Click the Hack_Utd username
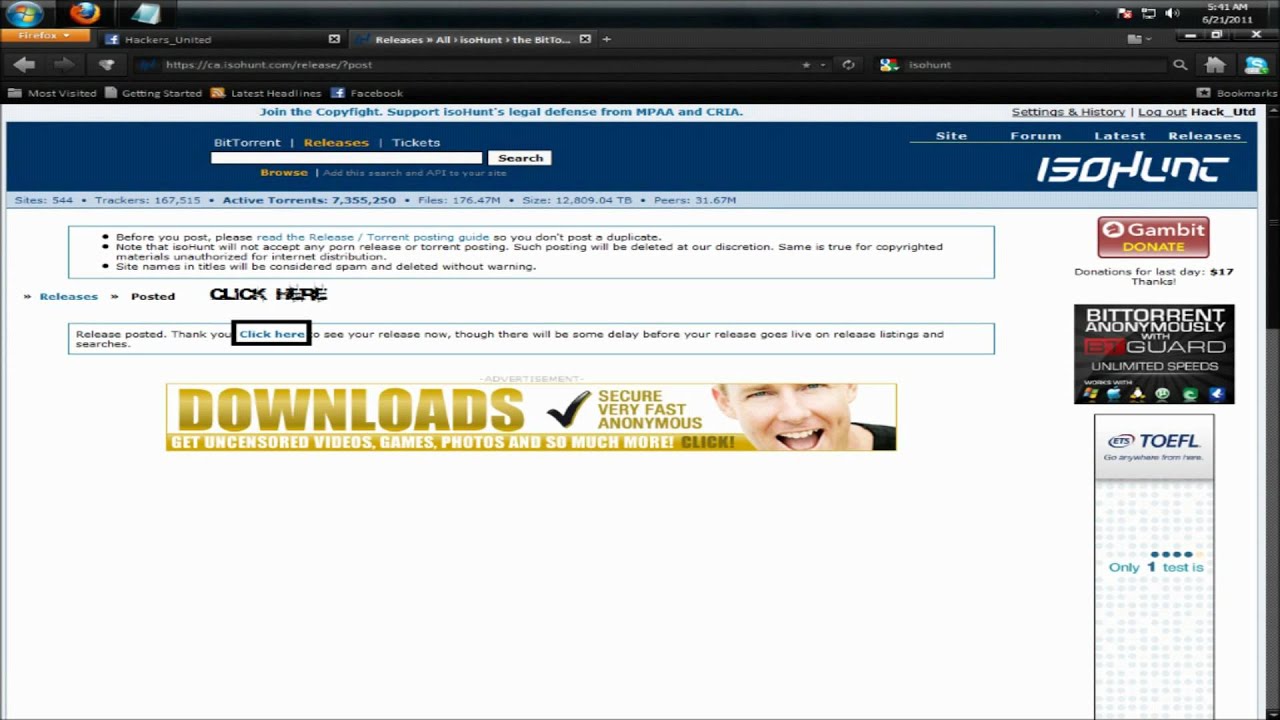 [1223, 112]
